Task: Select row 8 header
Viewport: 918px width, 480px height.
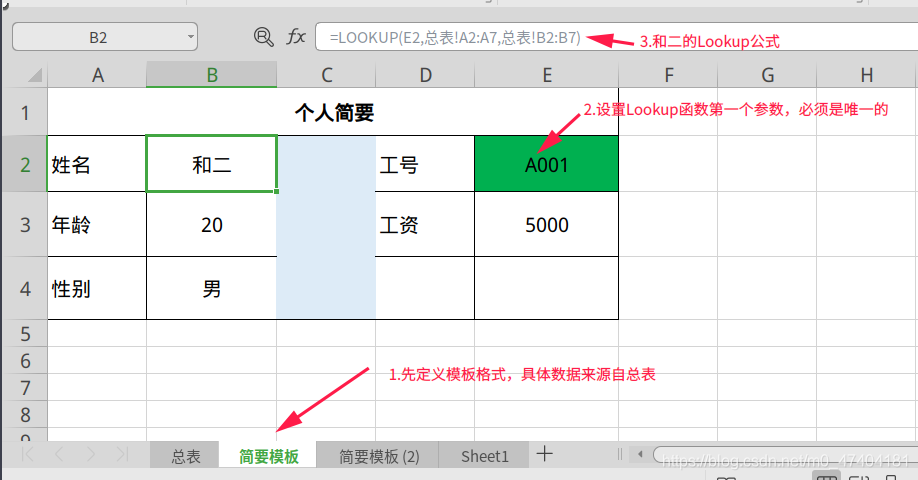Action: (x=25, y=414)
